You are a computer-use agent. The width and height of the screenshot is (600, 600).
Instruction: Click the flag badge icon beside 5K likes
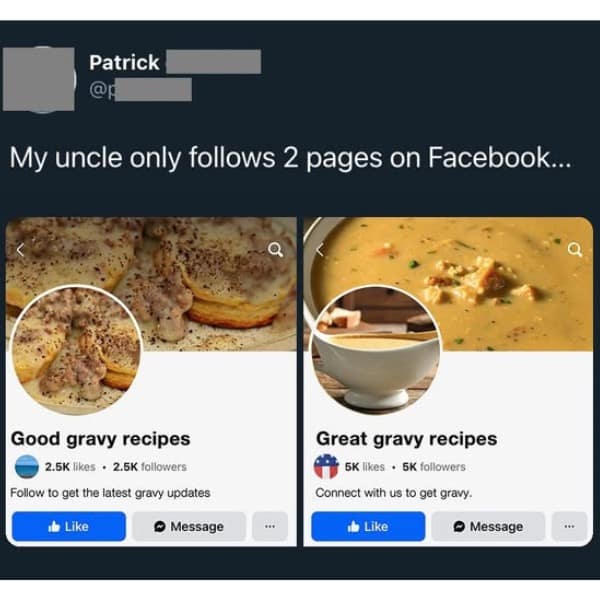(x=326, y=466)
